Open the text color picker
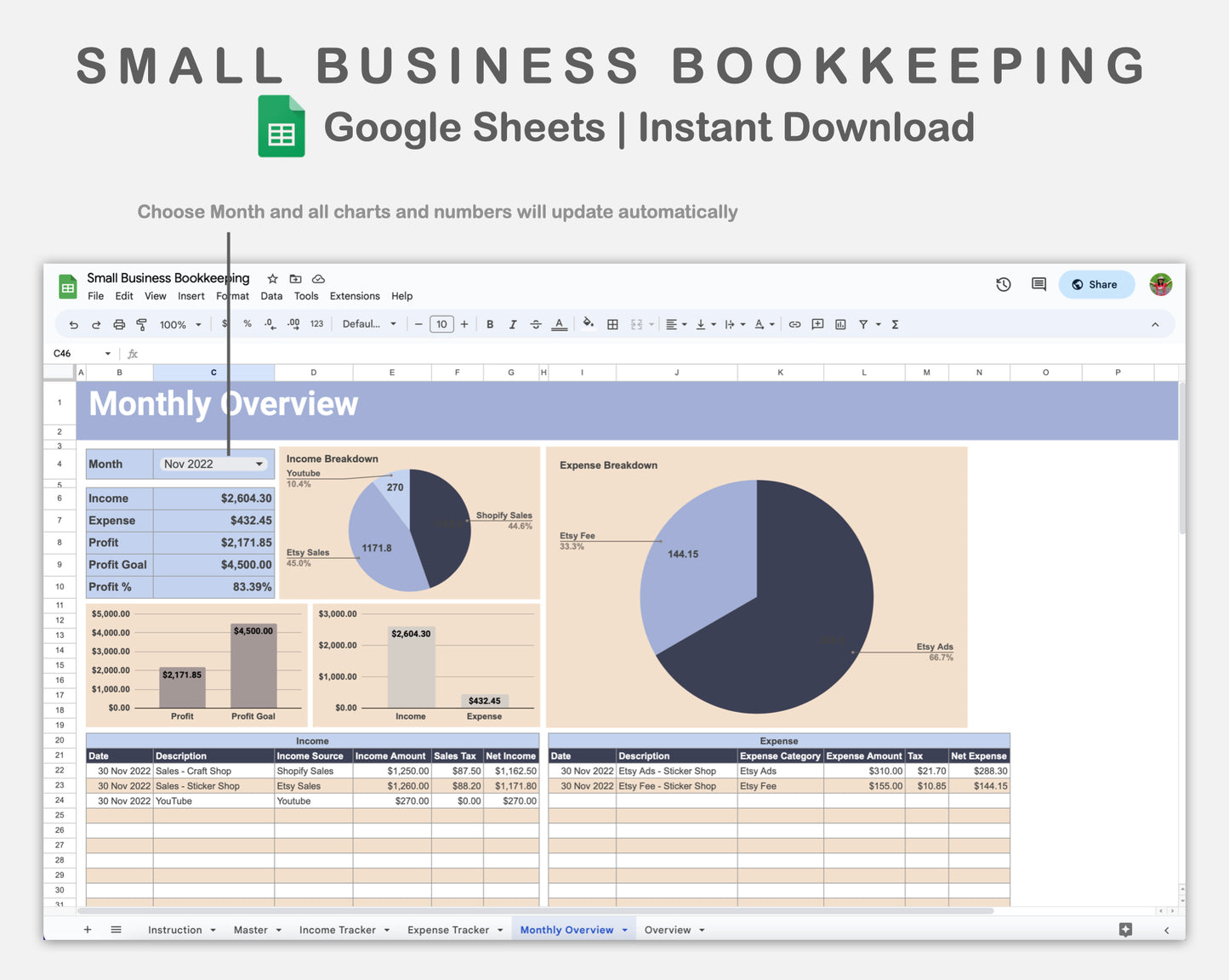This screenshot has width=1229, height=980. (x=559, y=324)
